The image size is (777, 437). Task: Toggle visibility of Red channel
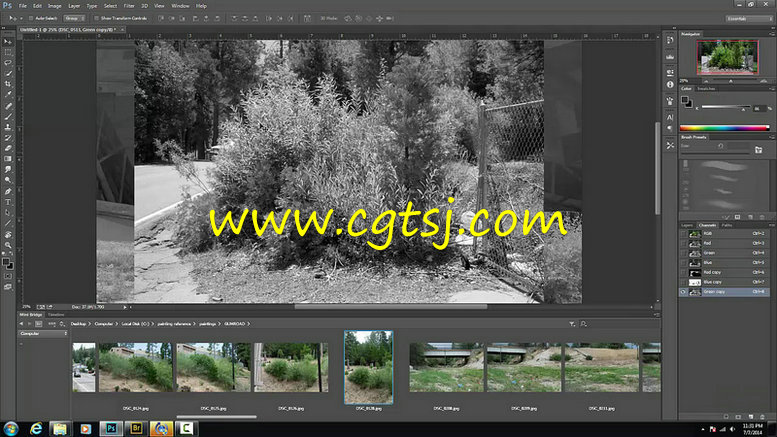pyautogui.click(x=683, y=243)
